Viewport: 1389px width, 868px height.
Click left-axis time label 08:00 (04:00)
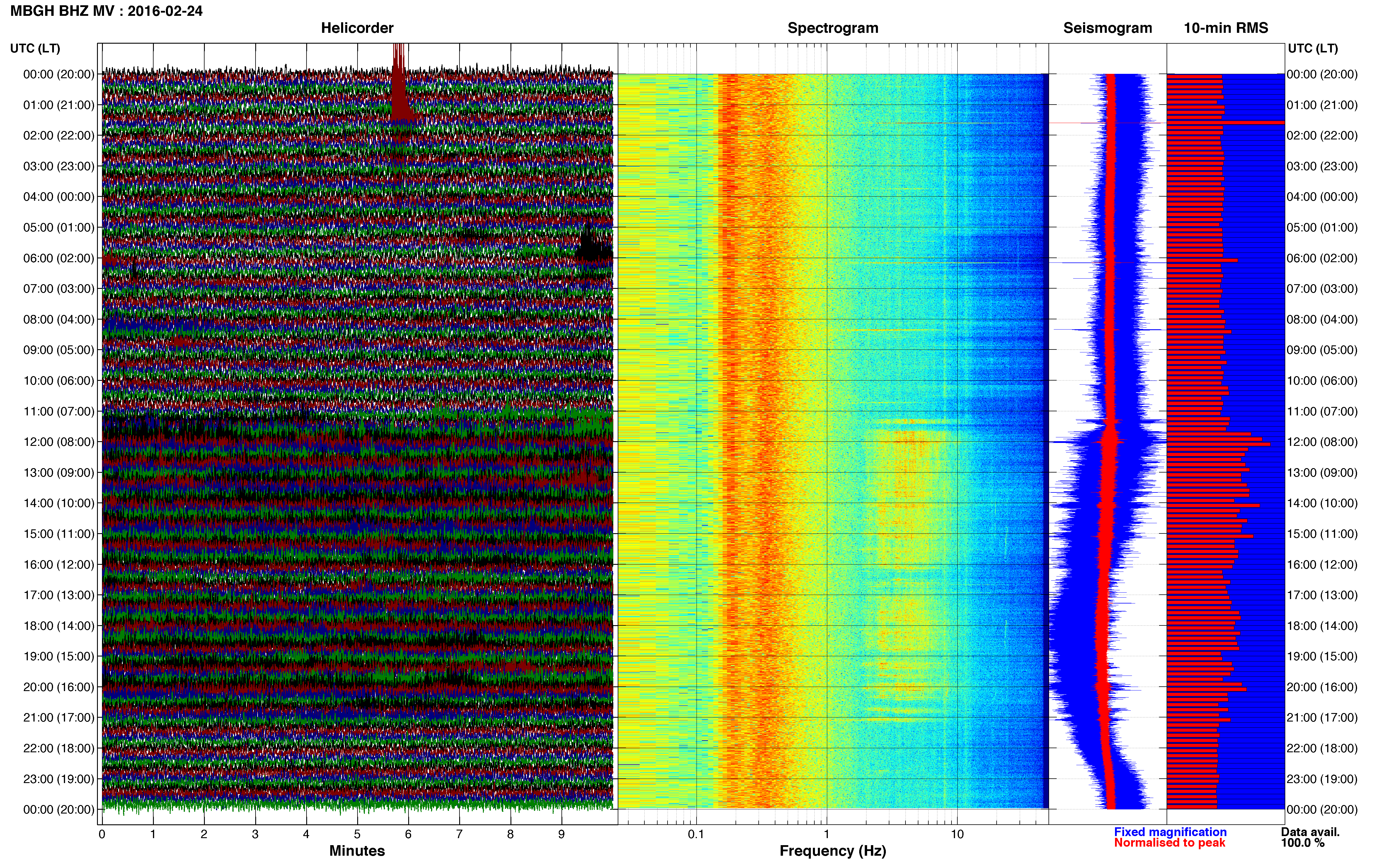coord(59,319)
